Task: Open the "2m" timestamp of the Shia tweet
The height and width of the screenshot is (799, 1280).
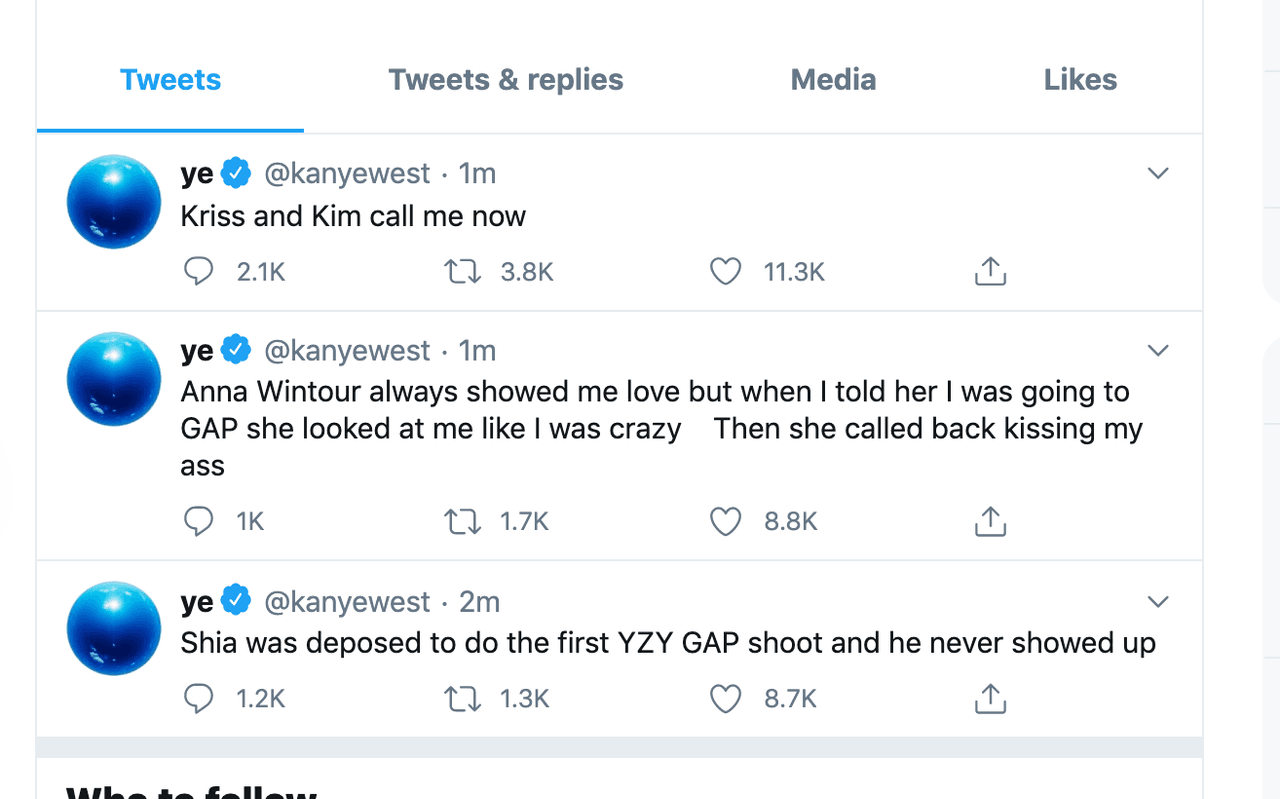Action: (x=479, y=600)
